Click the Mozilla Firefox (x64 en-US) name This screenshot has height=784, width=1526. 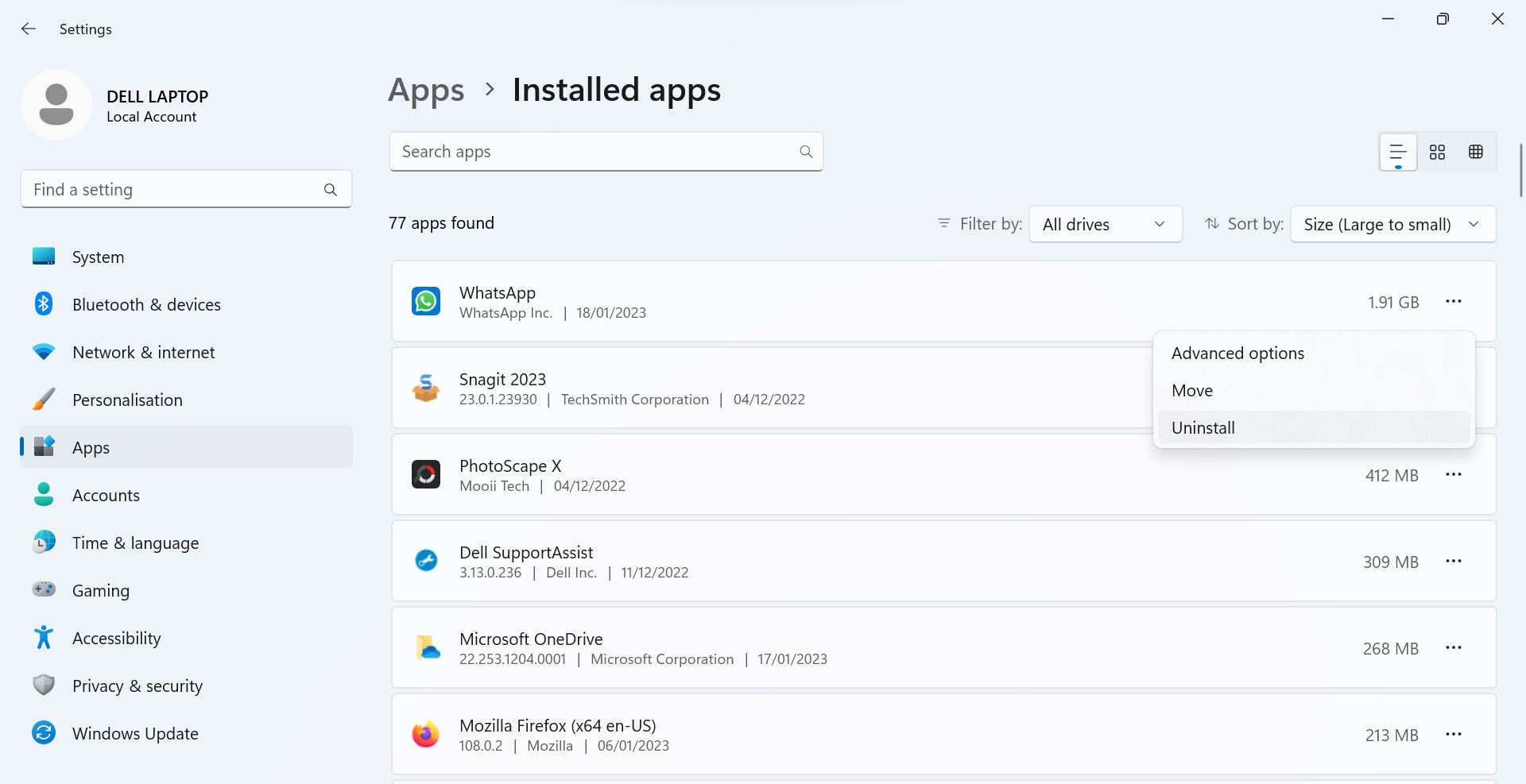pyautogui.click(x=558, y=726)
